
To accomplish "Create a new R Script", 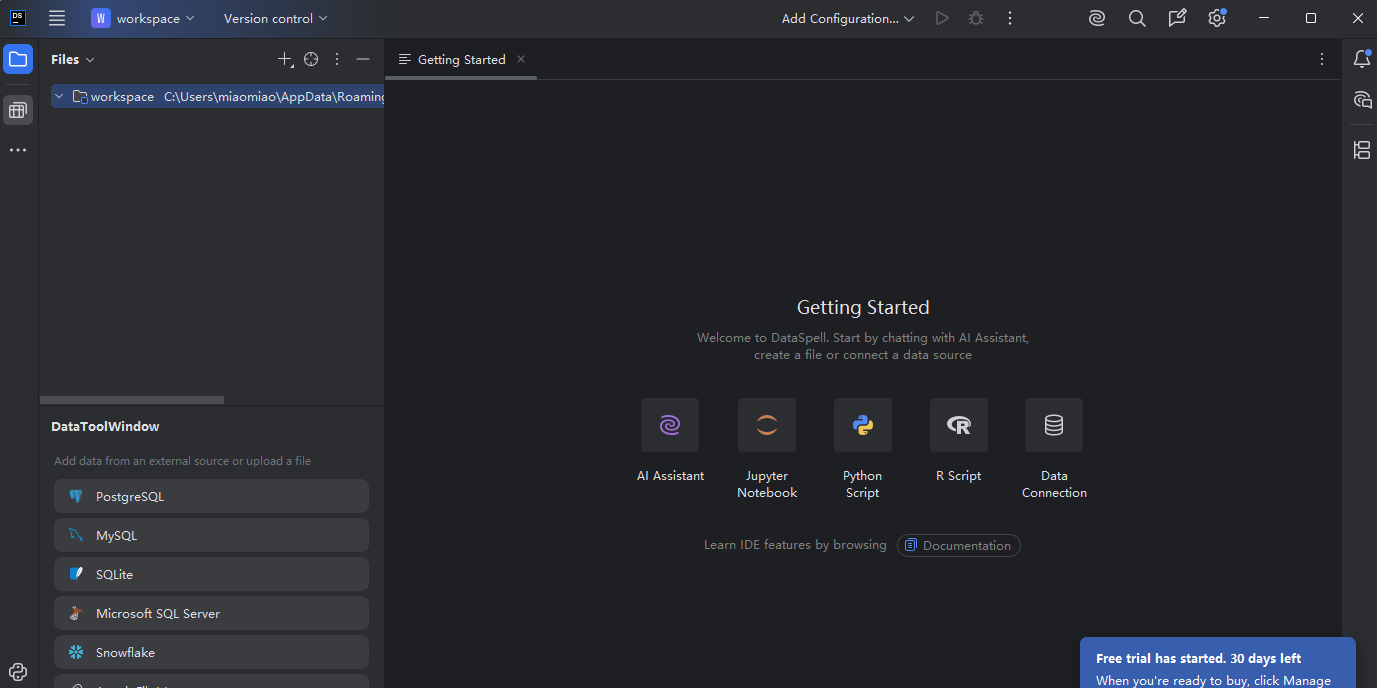I will (958, 425).
